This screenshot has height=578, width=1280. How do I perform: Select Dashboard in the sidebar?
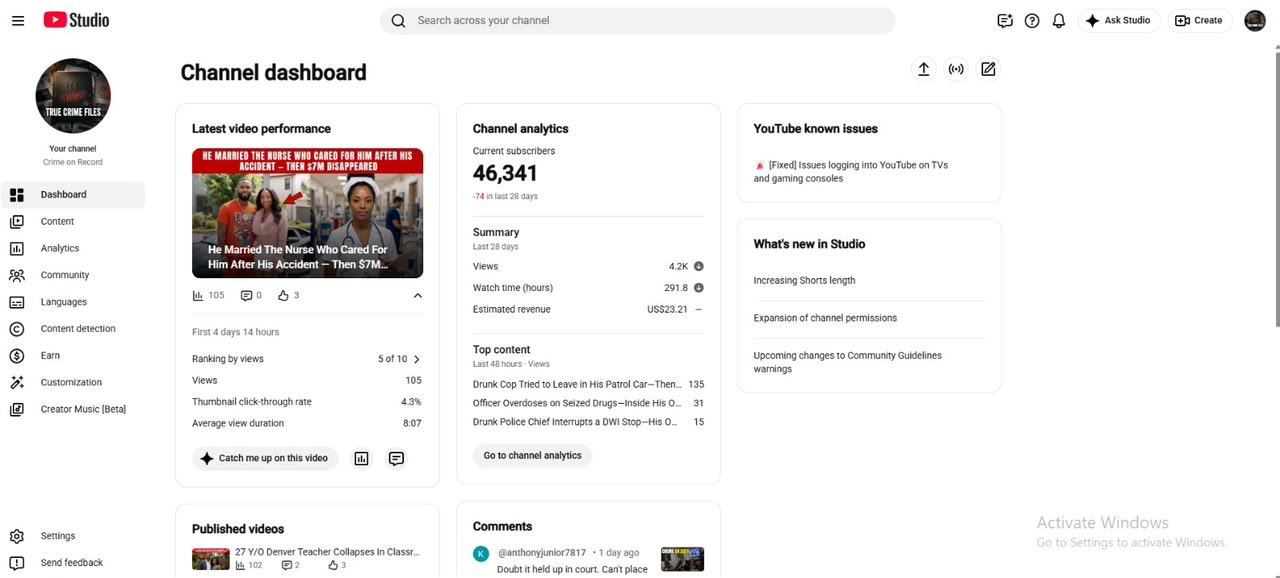pyautogui.click(x=73, y=195)
